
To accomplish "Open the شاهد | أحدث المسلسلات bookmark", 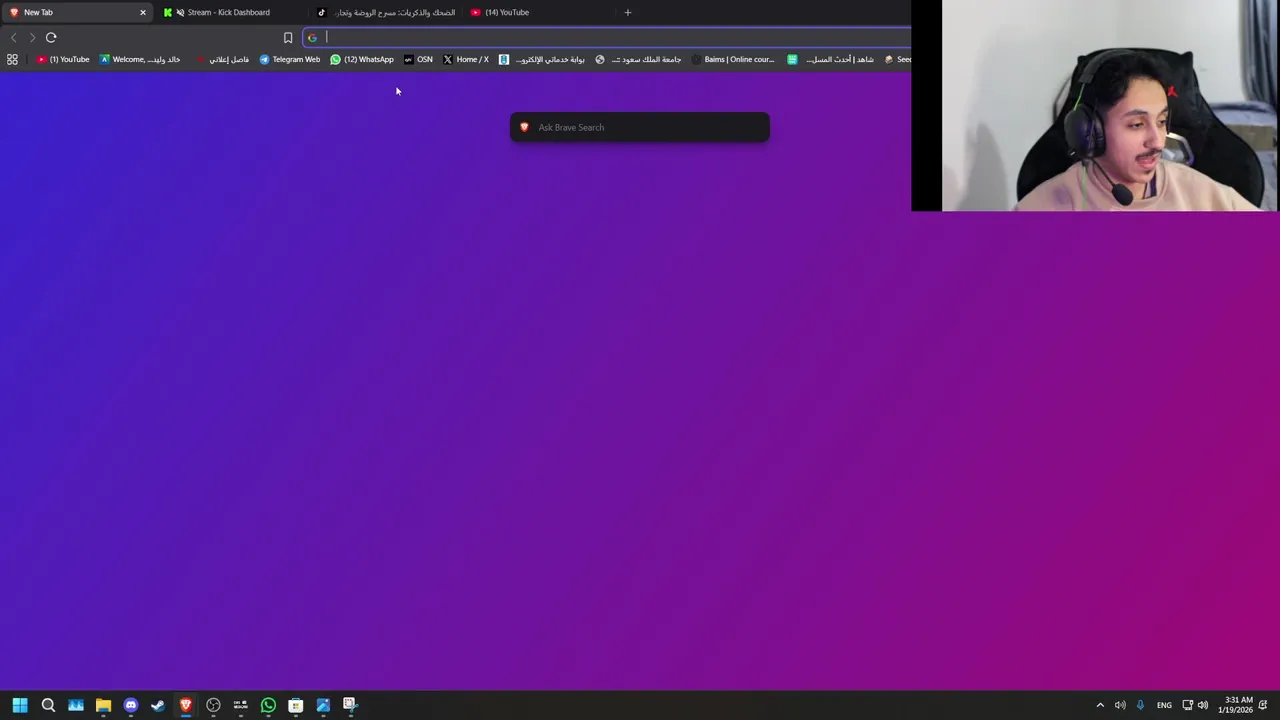I will point(831,59).
